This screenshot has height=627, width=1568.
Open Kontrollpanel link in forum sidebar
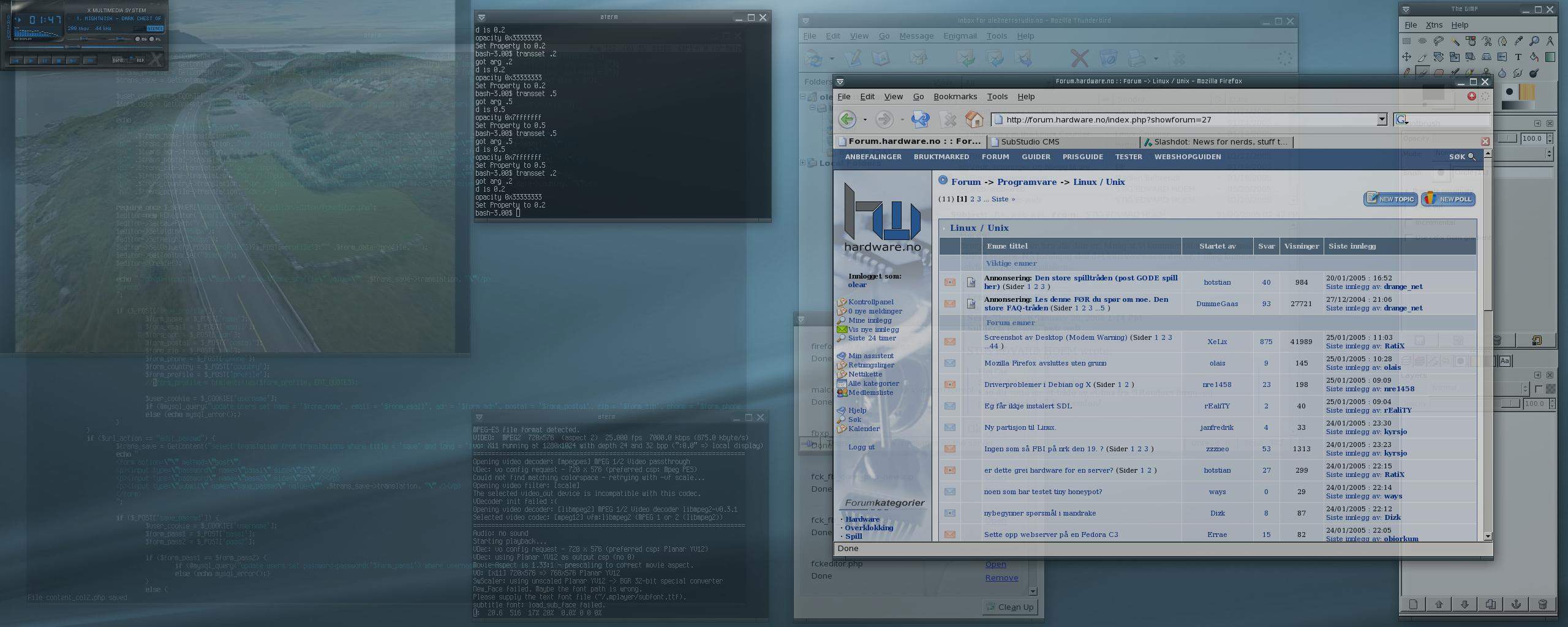pos(870,302)
